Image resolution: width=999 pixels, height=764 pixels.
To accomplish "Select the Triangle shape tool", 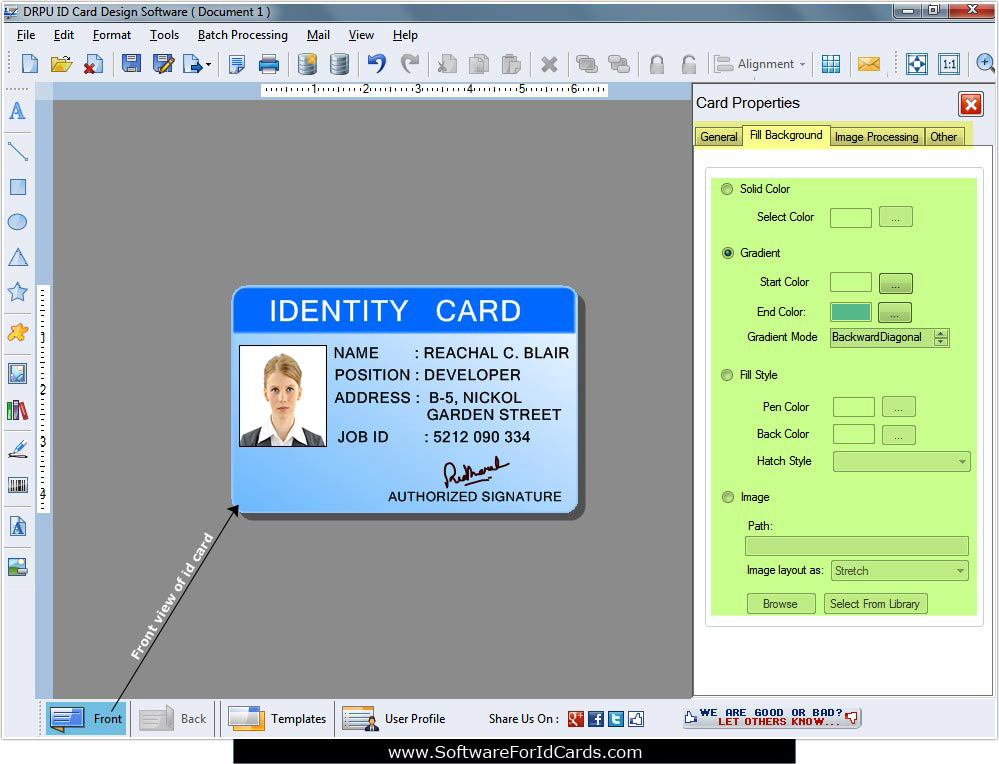I will (18, 257).
